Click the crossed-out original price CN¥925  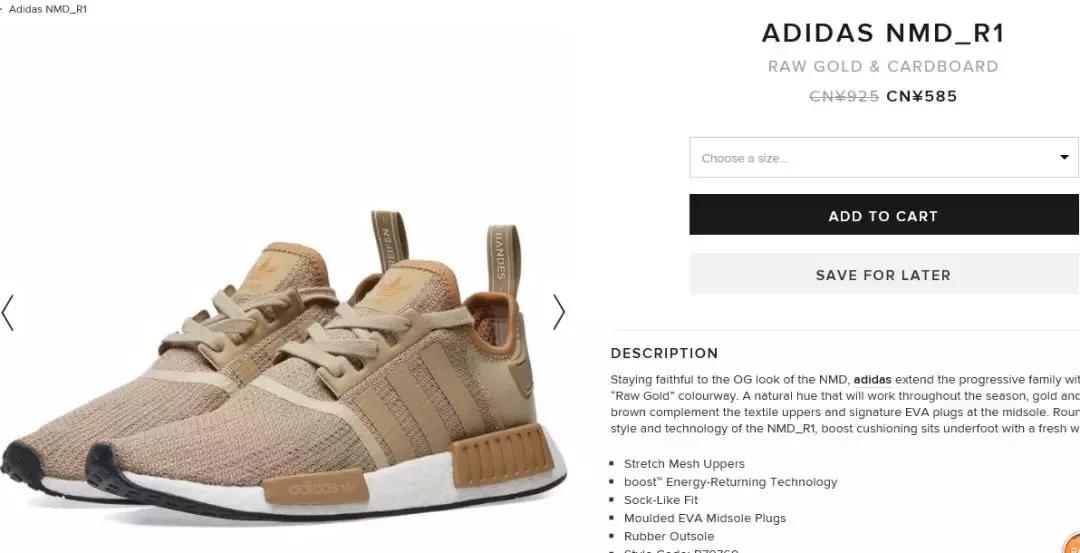click(x=844, y=96)
